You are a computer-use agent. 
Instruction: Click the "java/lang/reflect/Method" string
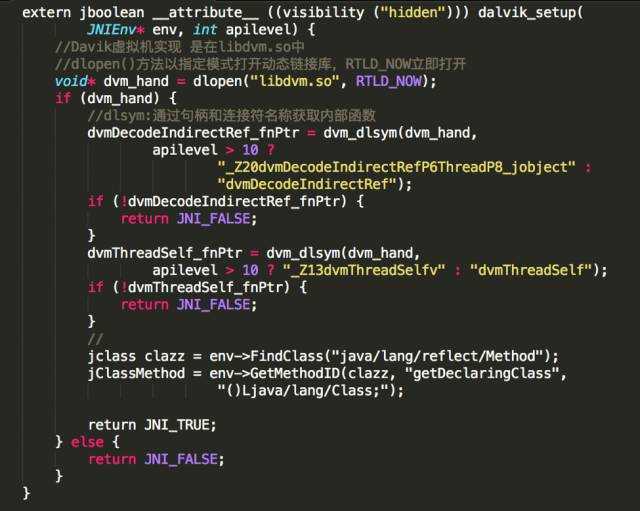tap(437, 356)
